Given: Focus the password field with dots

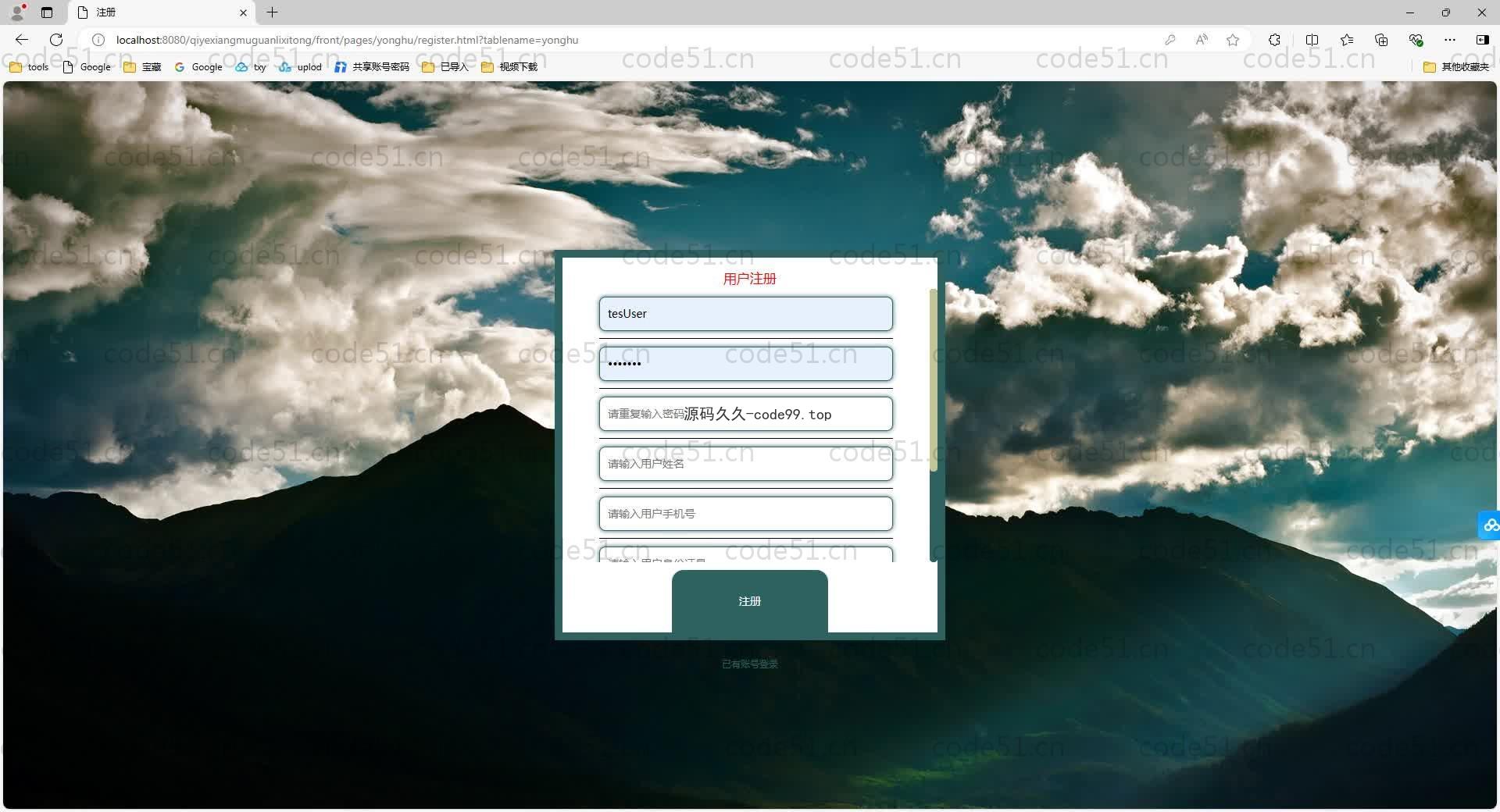Looking at the screenshot, I should pos(746,364).
